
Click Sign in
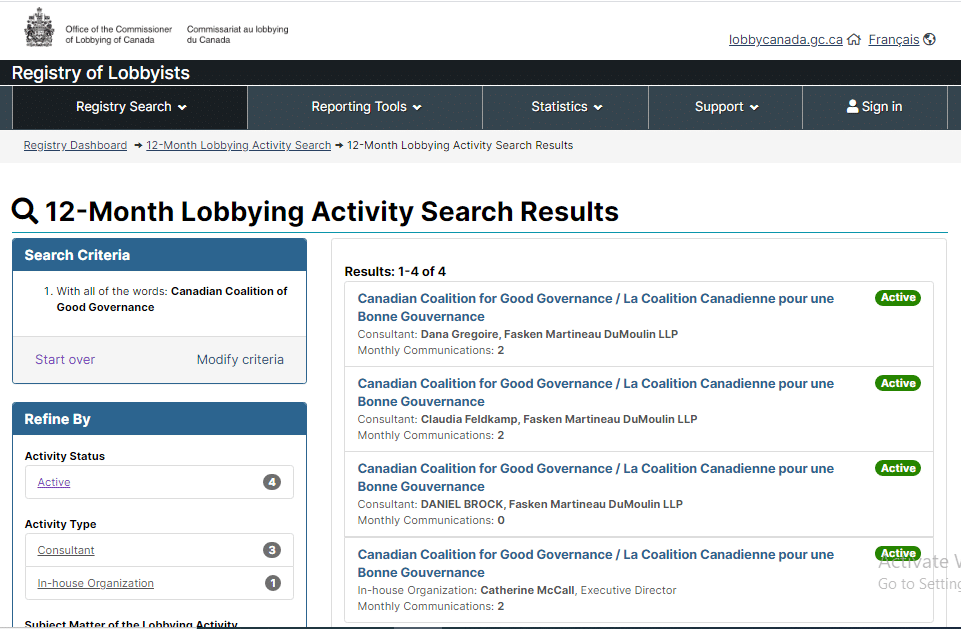click(x=875, y=107)
